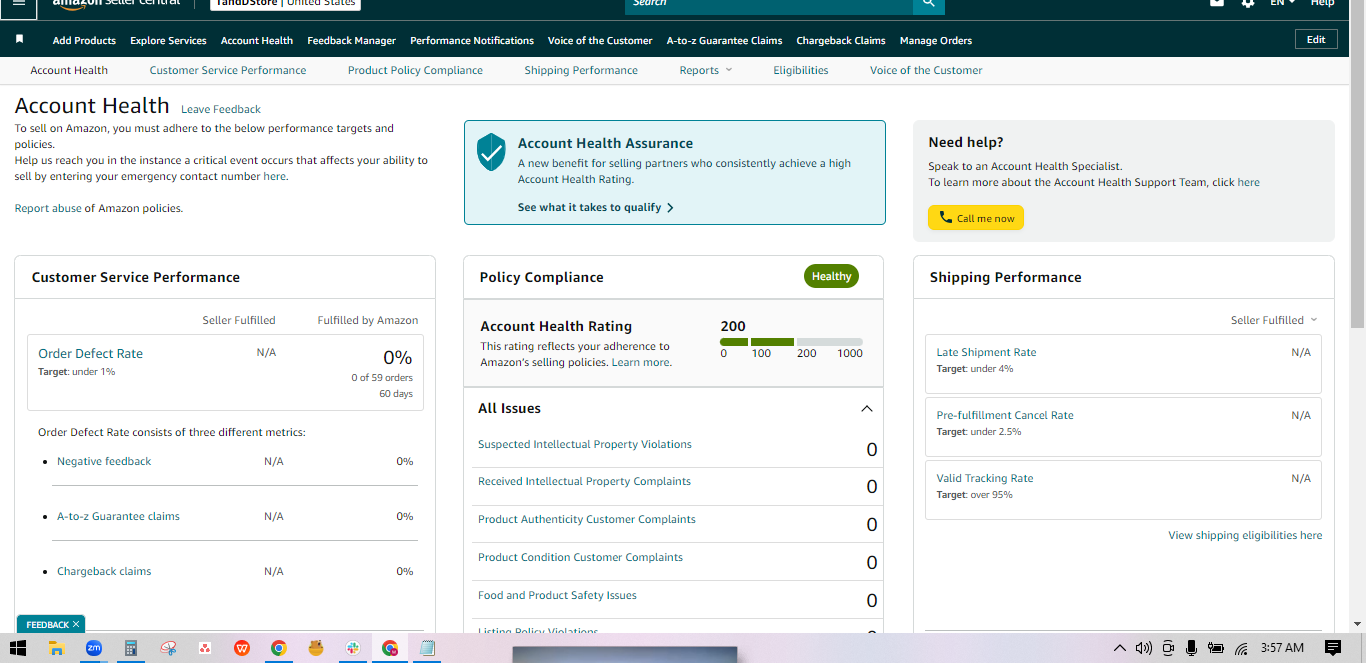
Task: Open the Valid Tracking Rate link
Action: pos(985,478)
